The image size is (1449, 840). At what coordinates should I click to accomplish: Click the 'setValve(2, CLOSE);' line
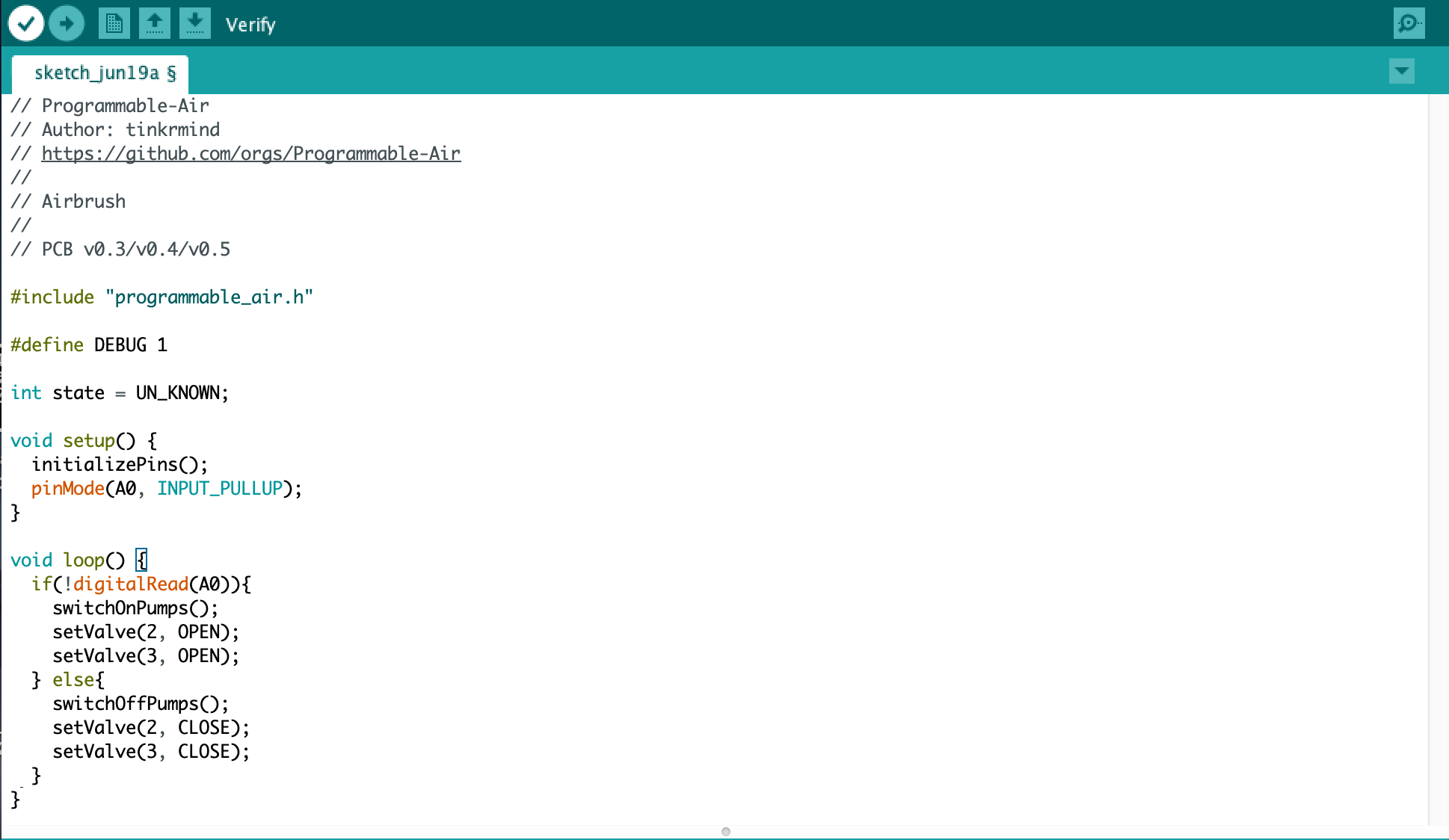(x=151, y=727)
